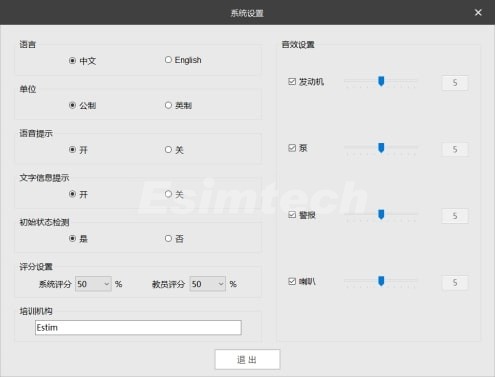Turn voice prompt 关 off
496x377 pixels.
[x=168, y=150]
